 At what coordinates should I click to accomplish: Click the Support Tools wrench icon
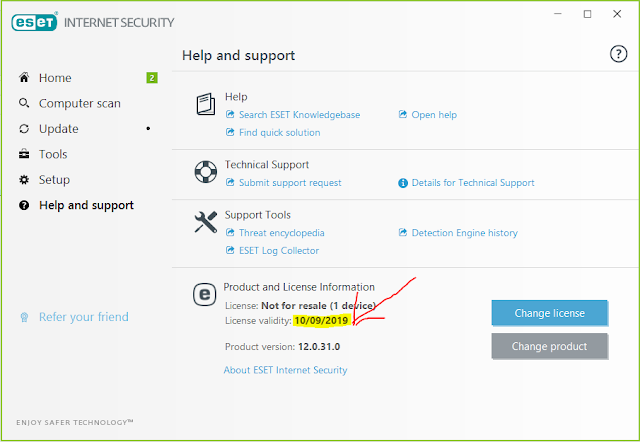[x=206, y=222]
